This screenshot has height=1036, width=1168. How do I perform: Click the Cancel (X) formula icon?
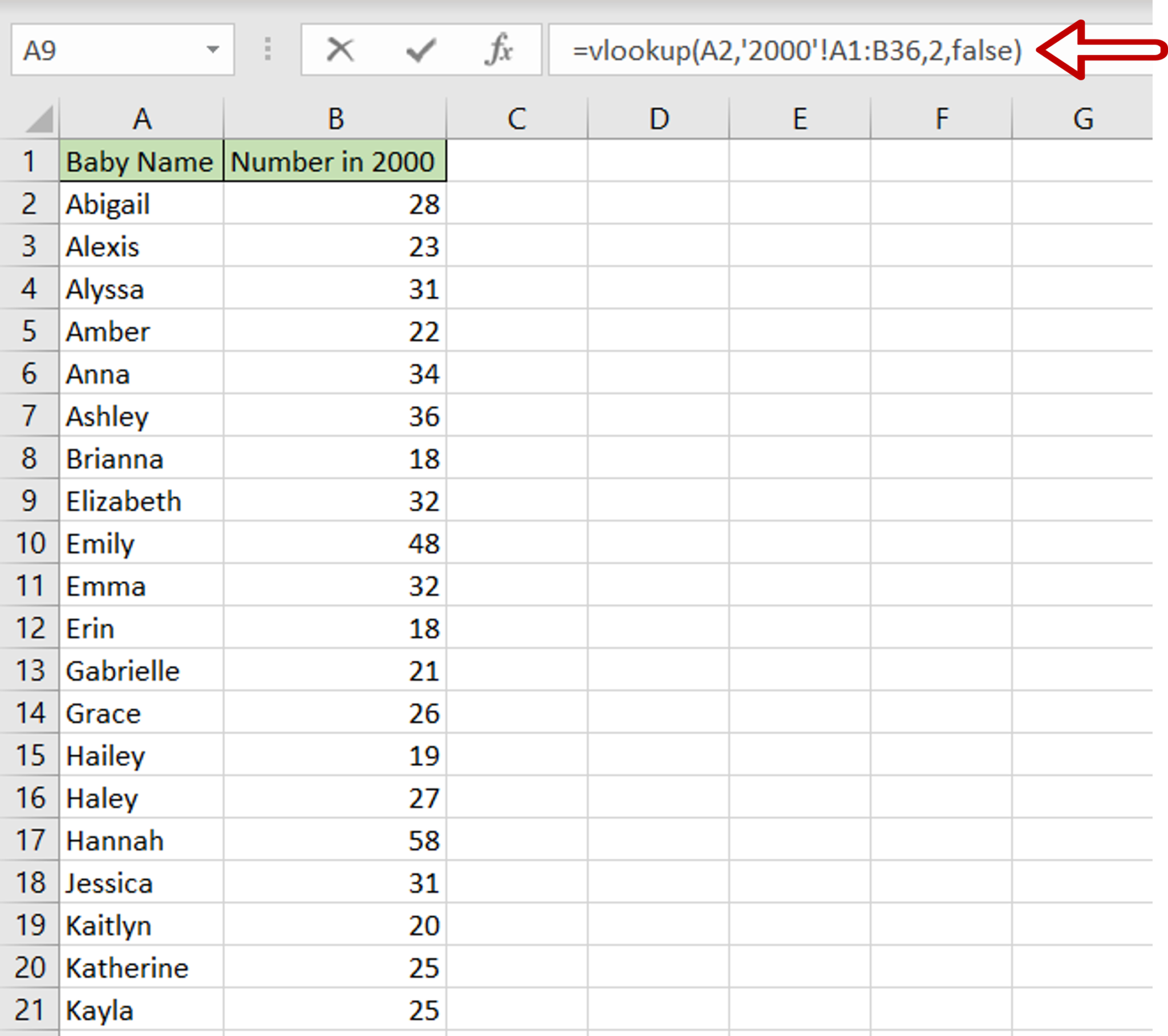(340, 50)
